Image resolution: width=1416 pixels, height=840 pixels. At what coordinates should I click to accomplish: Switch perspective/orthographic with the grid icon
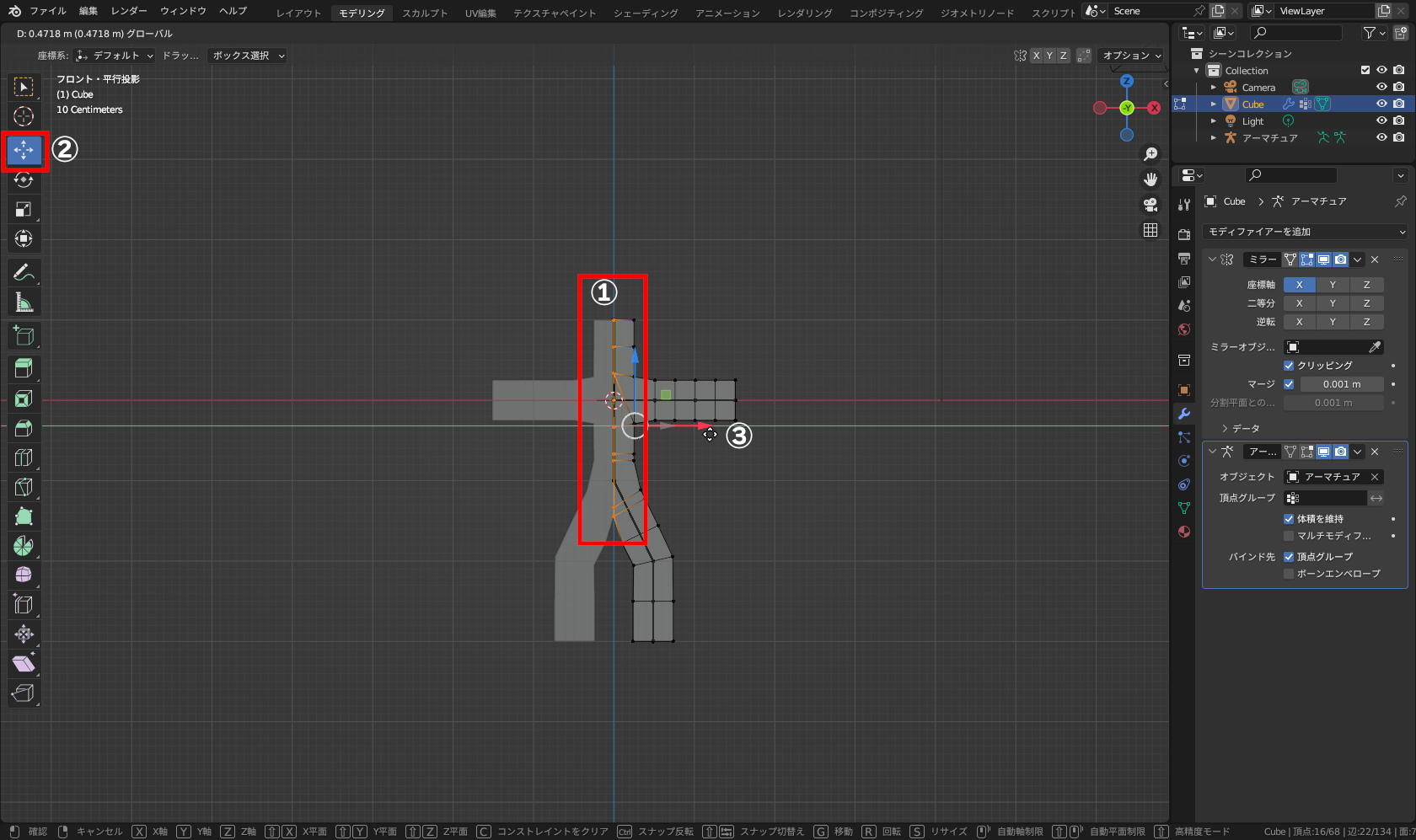pos(1150,230)
